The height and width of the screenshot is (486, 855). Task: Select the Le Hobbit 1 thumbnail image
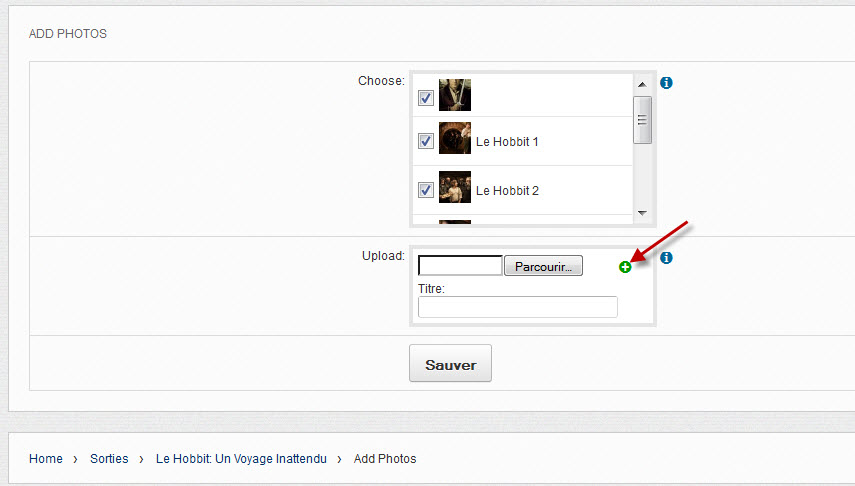pos(455,139)
